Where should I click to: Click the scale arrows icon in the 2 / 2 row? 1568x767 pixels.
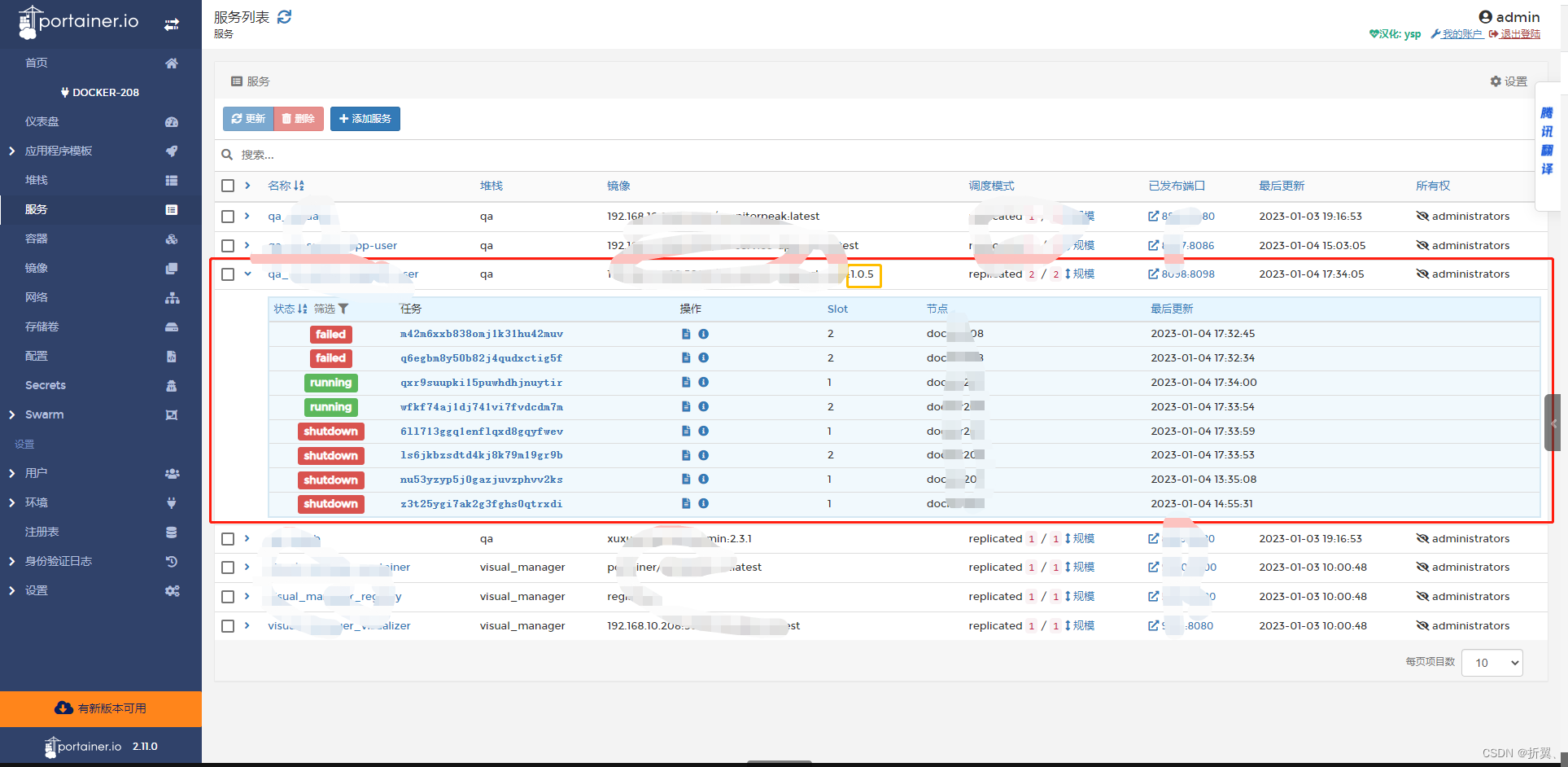1068,274
